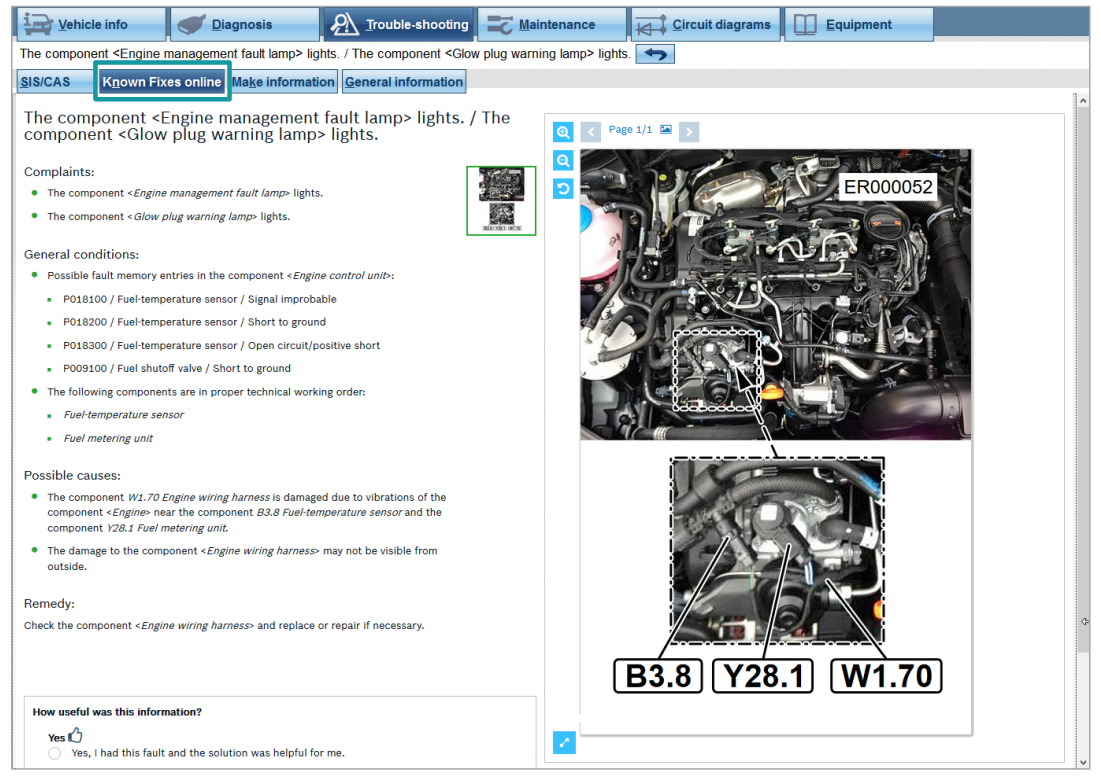Select 'Yes, I had this fault' radio option
The image size is (1101, 780).
click(54, 753)
